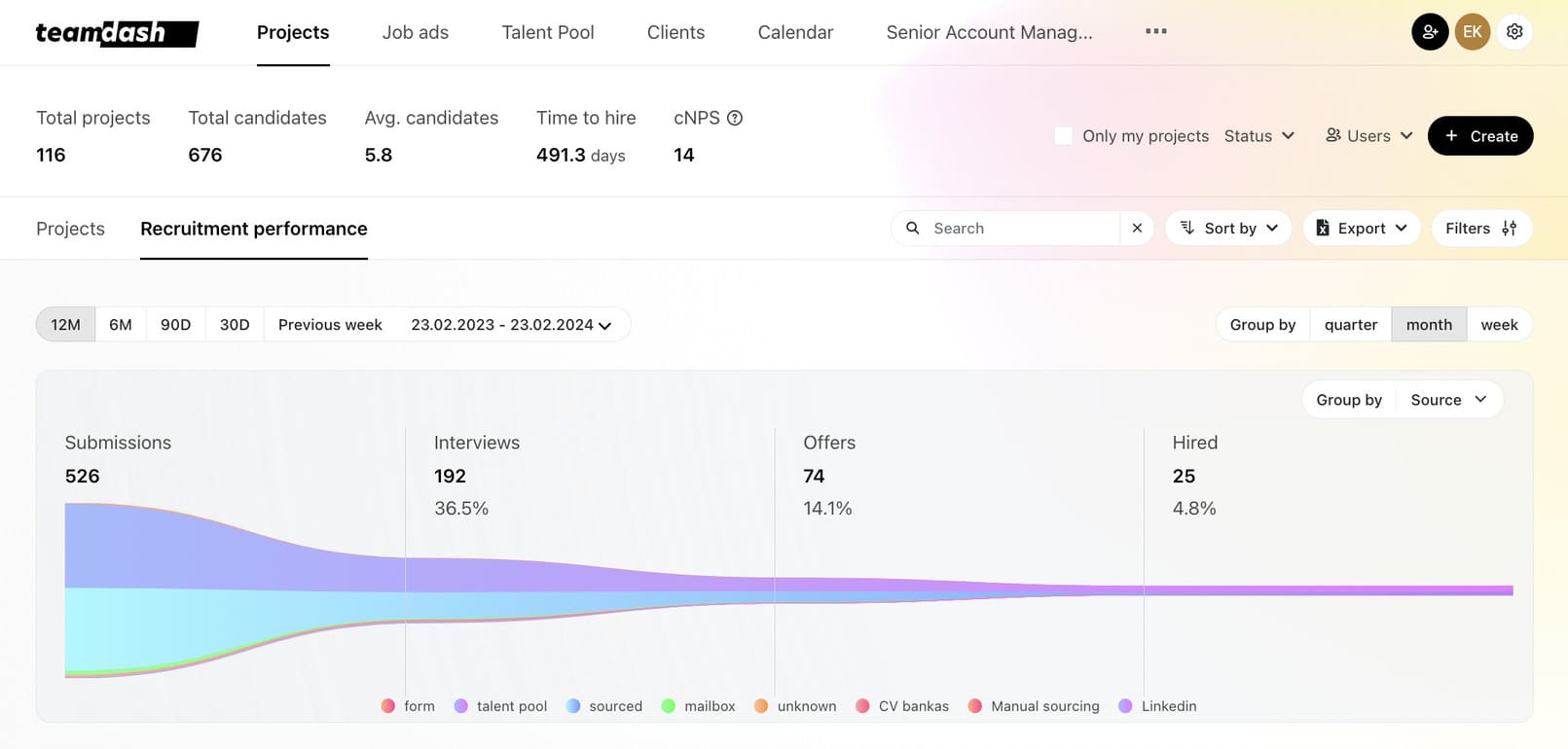The height and width of the screenshot is (749, 1568).
Task: Click the three-dots more menu
Action: (1156, 32)
